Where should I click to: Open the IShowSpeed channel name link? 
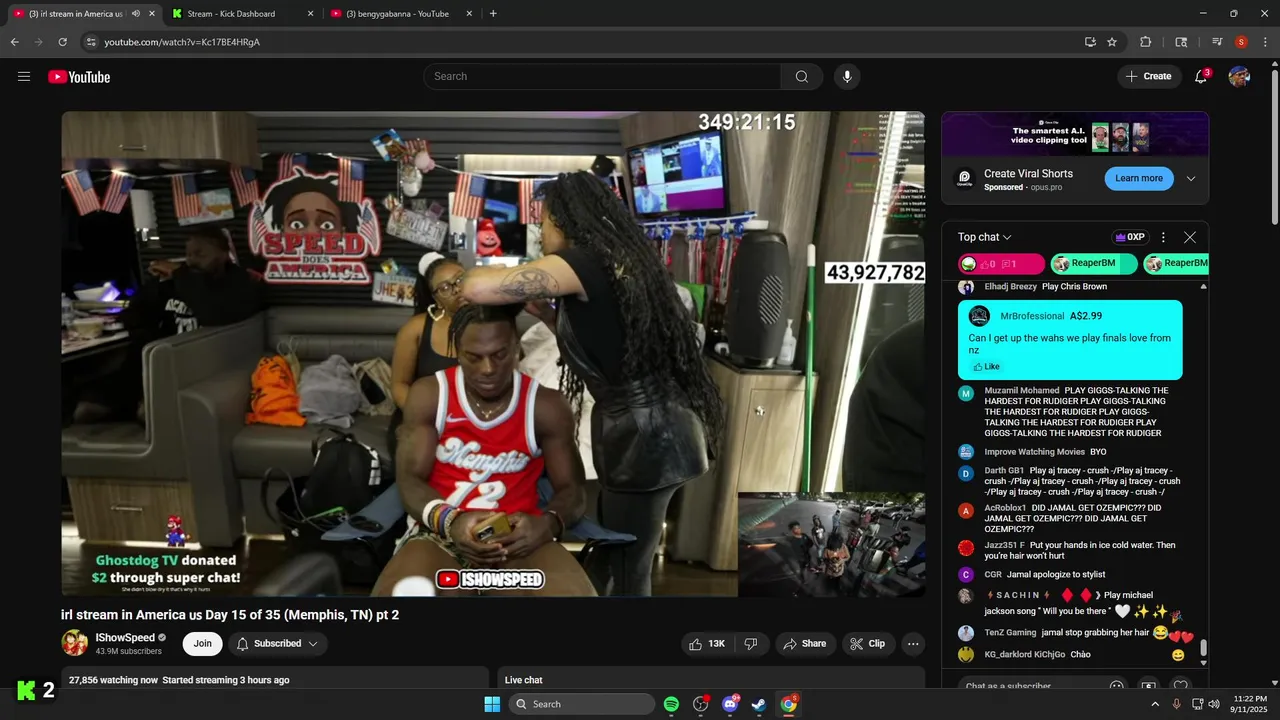(x=125, y=638)
